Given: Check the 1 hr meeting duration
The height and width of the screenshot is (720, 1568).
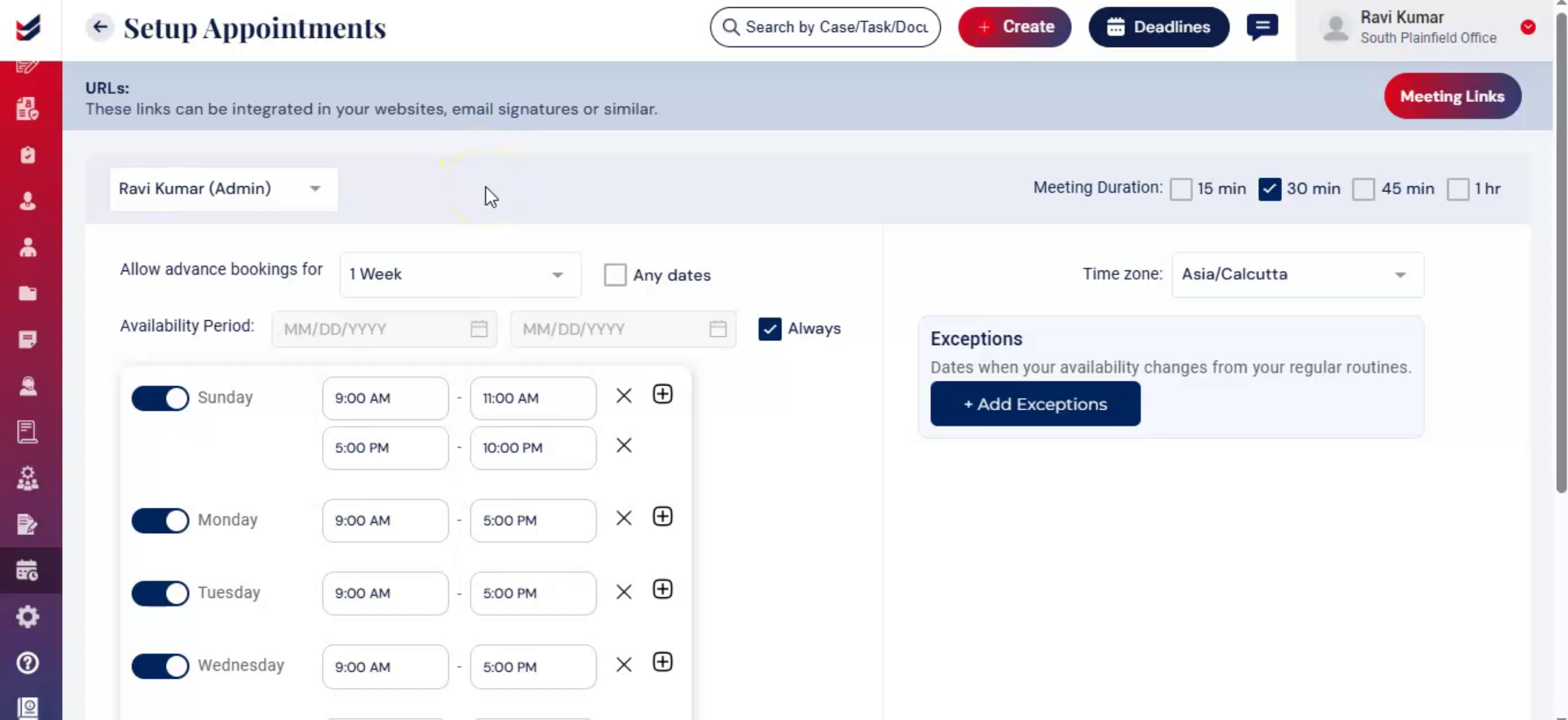Looking at the screenshot, I should tap(1458, 189).
